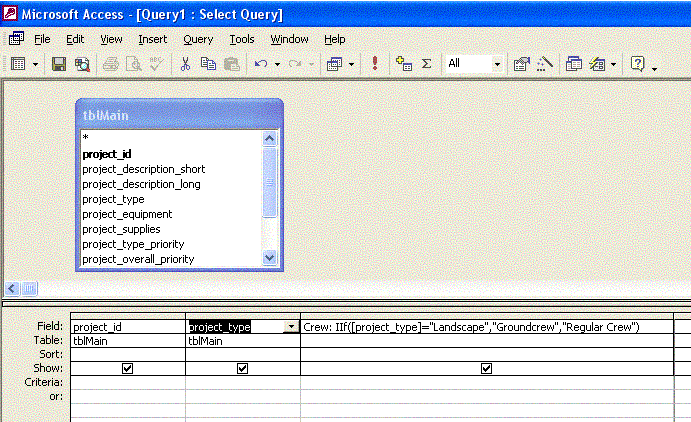Open the Properties toolbar icon
Screen dimensions: 691x422
click(522, 64)
